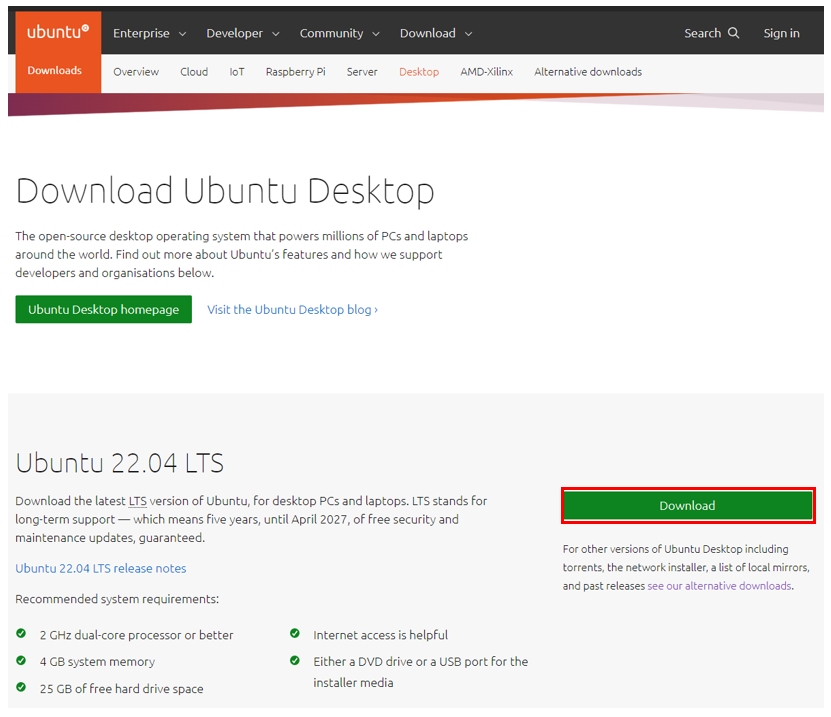
Task: Click Ubuntu Desktop homepage button
Action: click(x=103, y=309)
